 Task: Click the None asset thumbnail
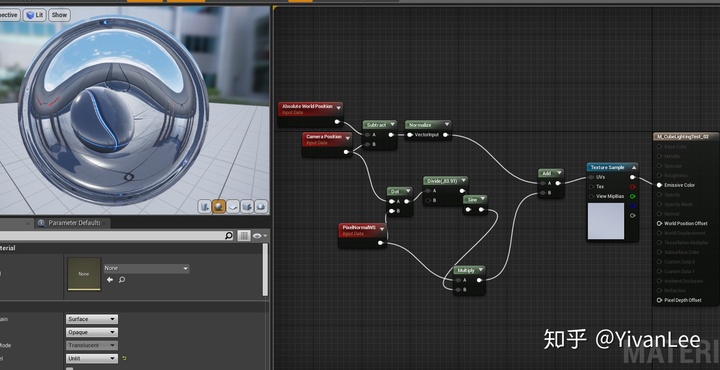pos(84,274)
